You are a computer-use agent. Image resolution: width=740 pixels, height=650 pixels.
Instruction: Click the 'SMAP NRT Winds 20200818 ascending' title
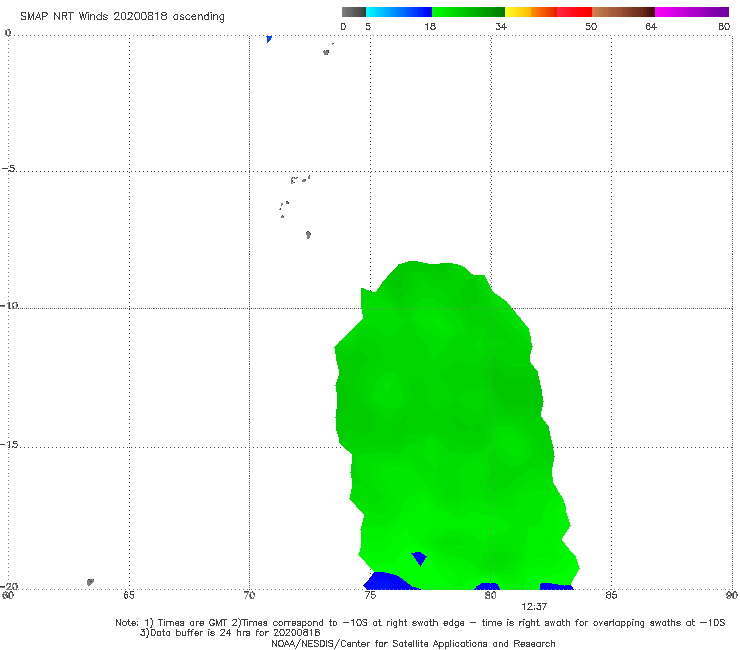[122, 16]
